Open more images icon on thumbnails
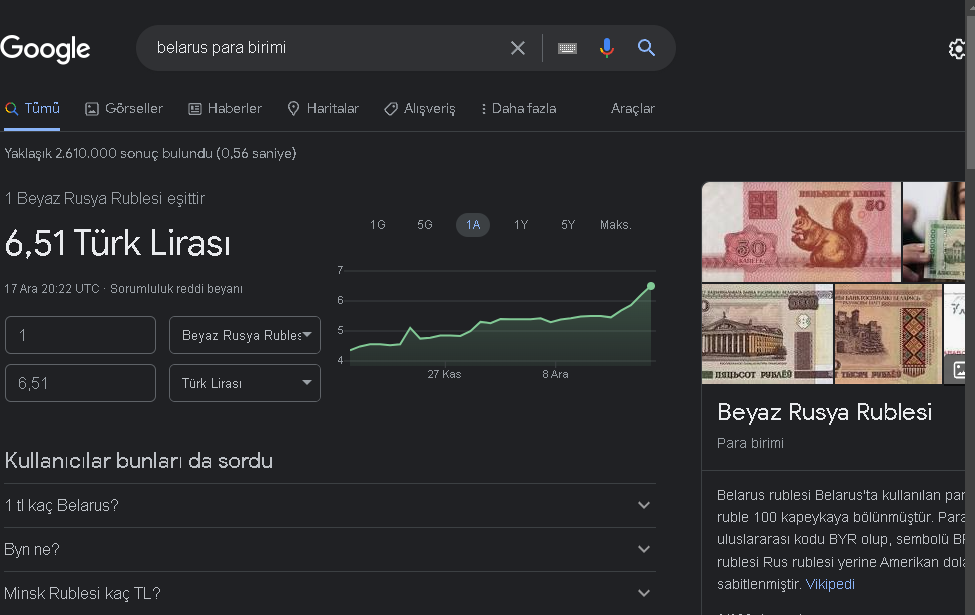This screenshot has height=615, width=975. pos(960,369)
